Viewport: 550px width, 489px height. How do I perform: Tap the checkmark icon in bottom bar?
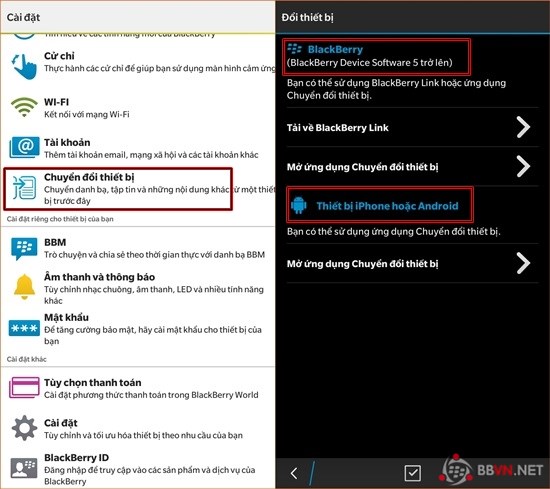[413, 473]
